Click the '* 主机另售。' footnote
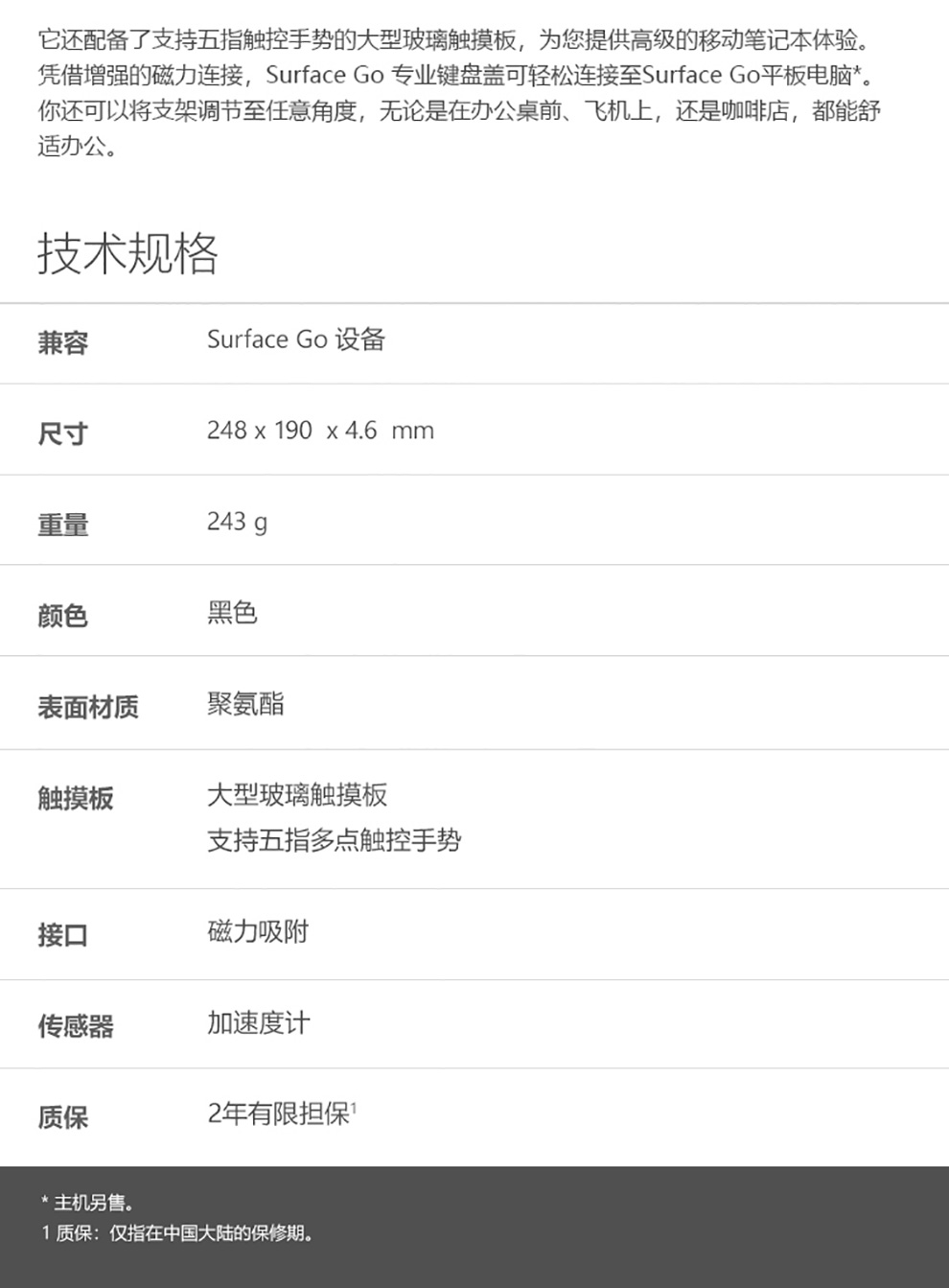Image resolution: width=949 pixels, height=1288 pixels. (87, 1203)
